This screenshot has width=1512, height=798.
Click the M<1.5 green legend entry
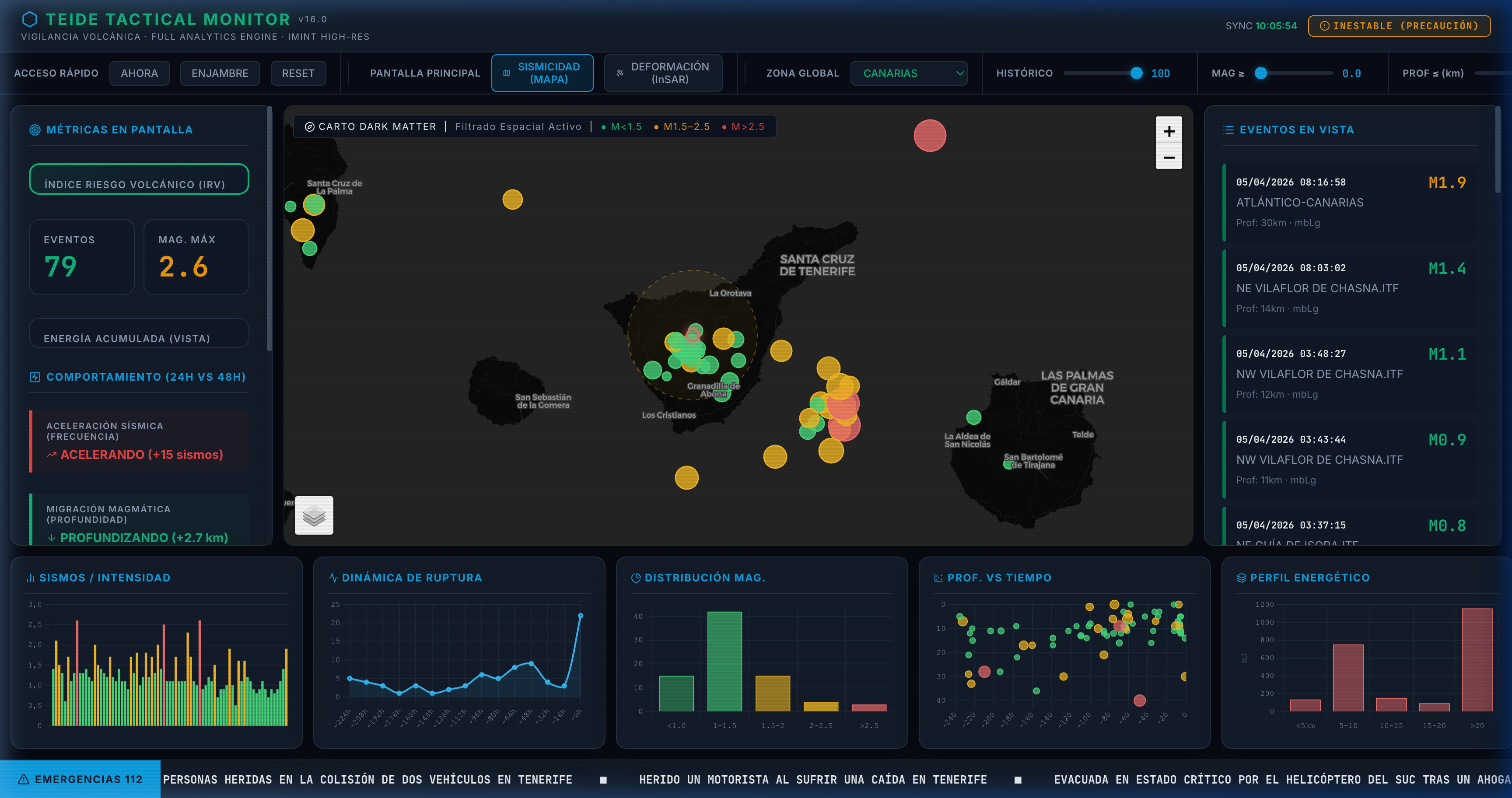[x=621, y=127]
